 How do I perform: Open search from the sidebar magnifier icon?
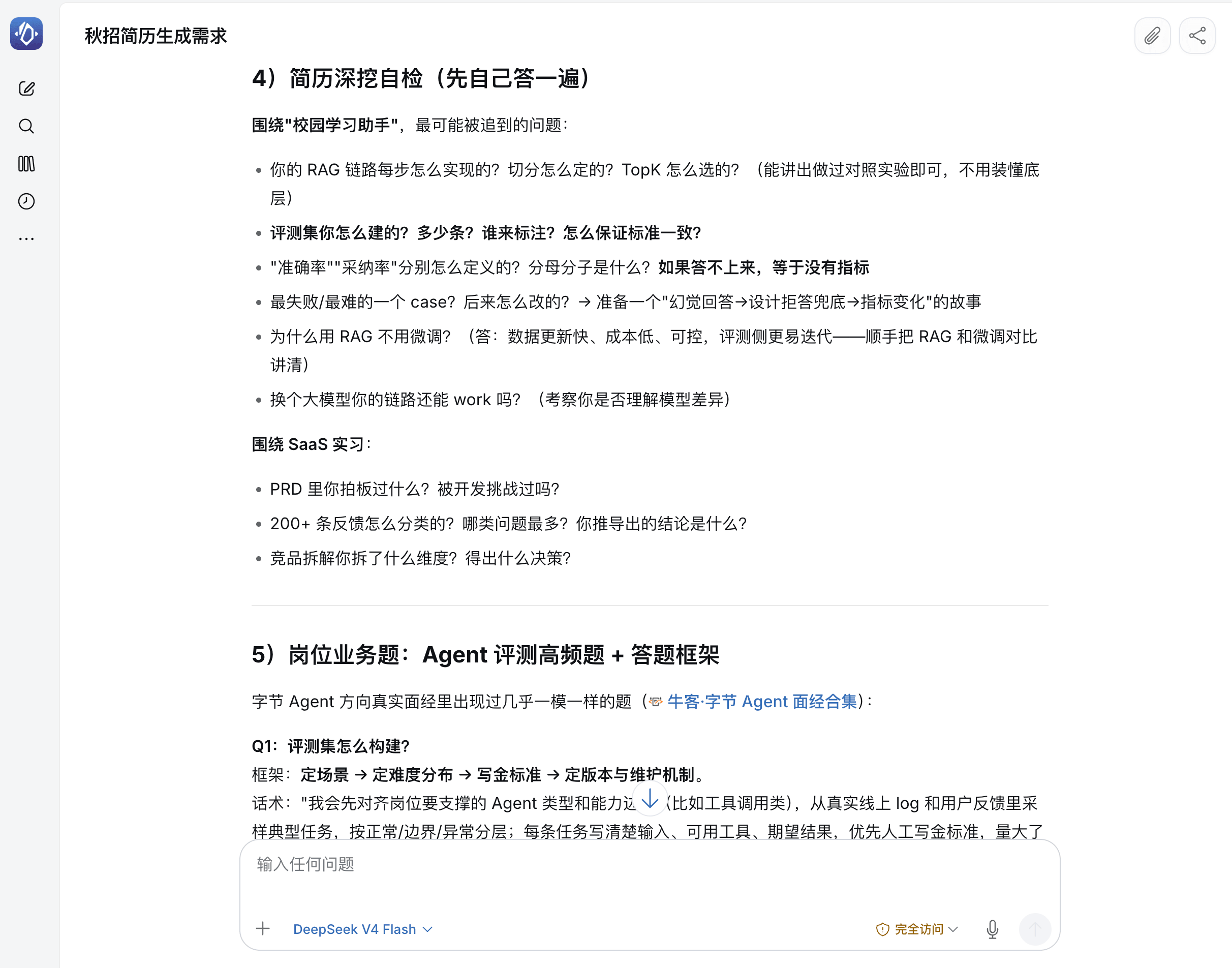coord(26,126)
